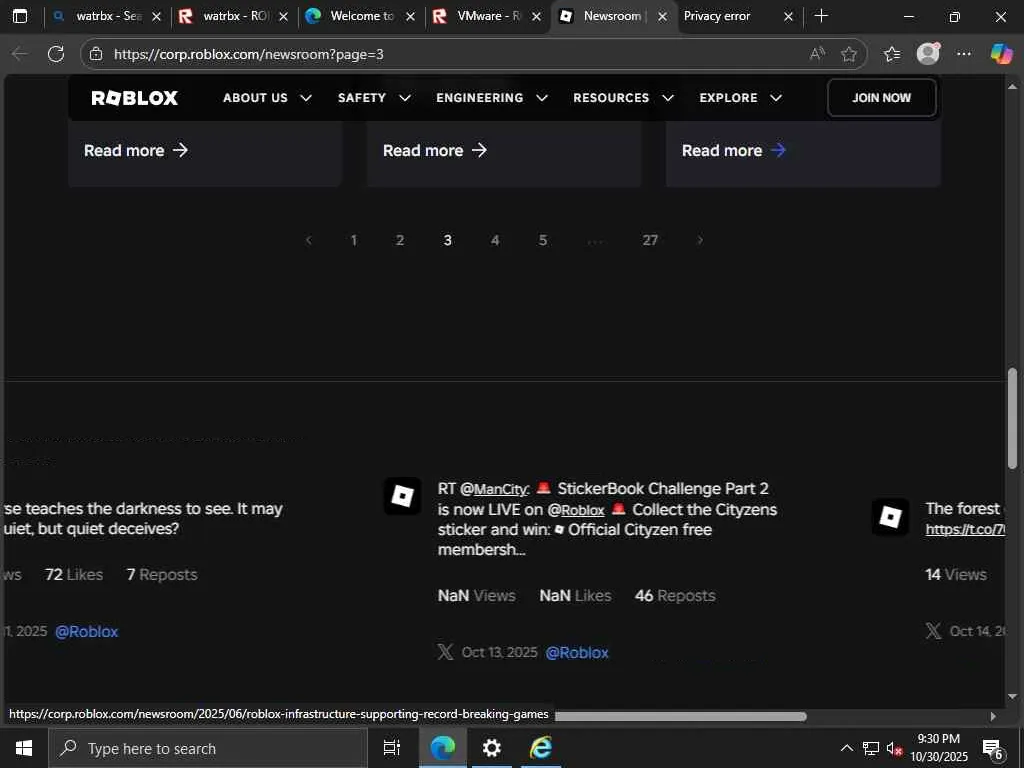Go to pagination page 1

click(x=353, y=240)
